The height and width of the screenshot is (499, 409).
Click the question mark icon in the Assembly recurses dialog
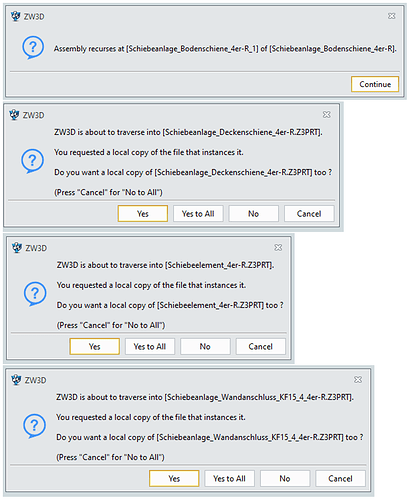pyautogui.click(x=33, y=47)
